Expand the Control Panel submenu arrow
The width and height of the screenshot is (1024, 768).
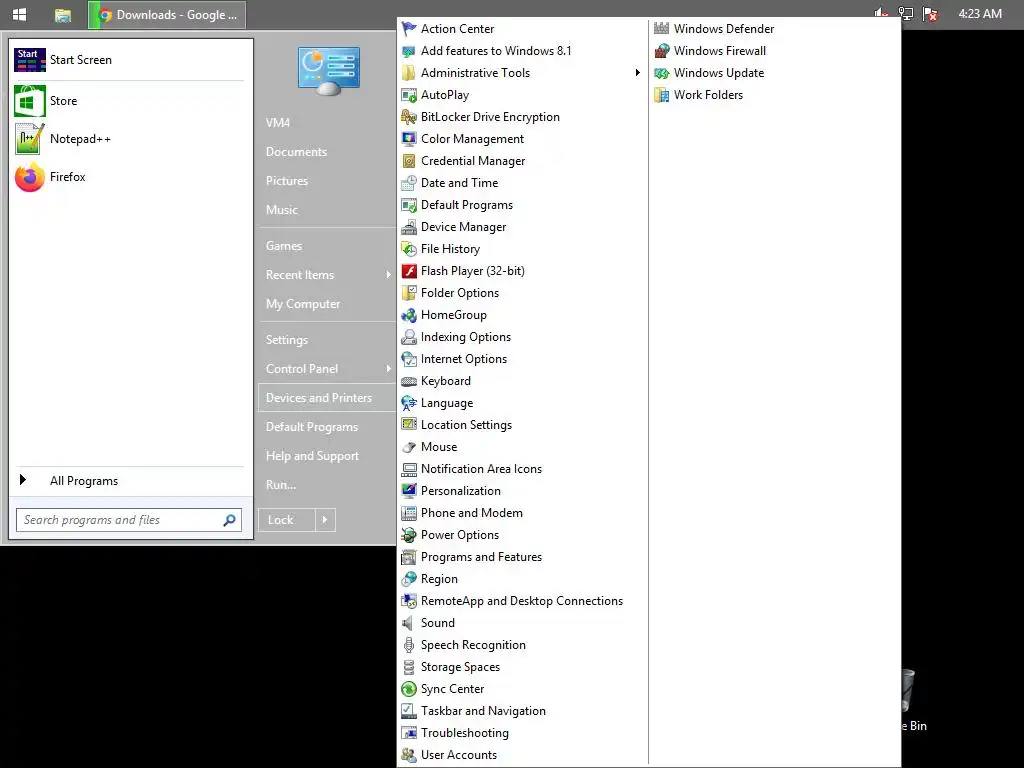tap(388, 369)
